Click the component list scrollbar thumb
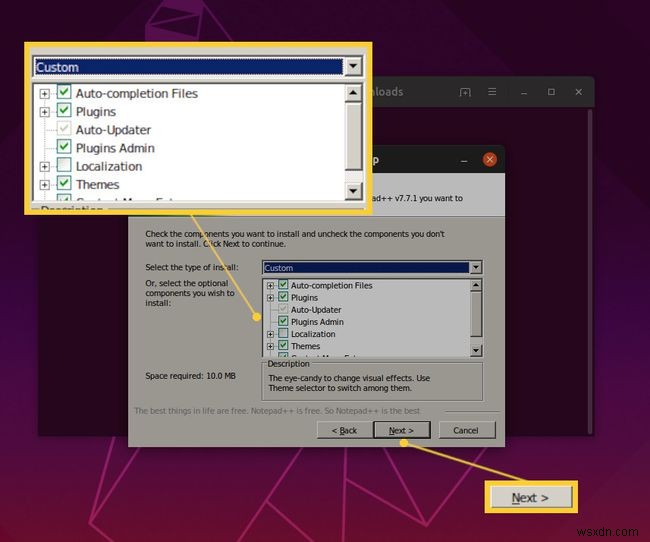 pyautogui.click(x=476, y=314)
